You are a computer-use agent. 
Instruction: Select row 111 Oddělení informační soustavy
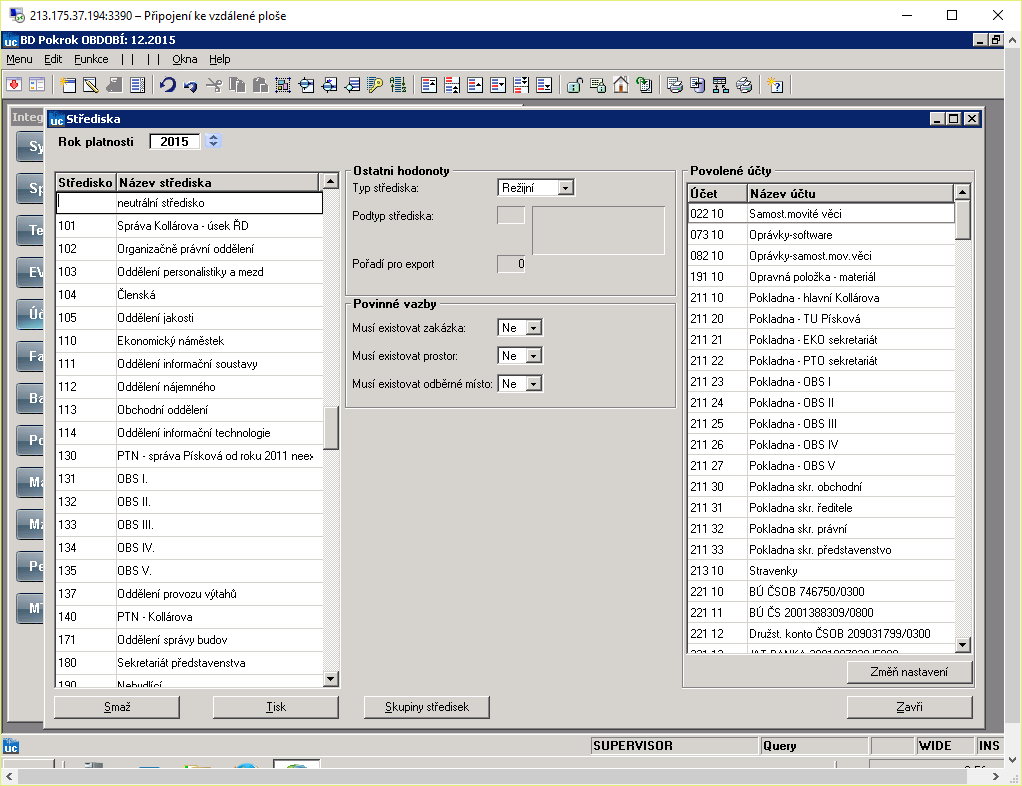point(189,364)
